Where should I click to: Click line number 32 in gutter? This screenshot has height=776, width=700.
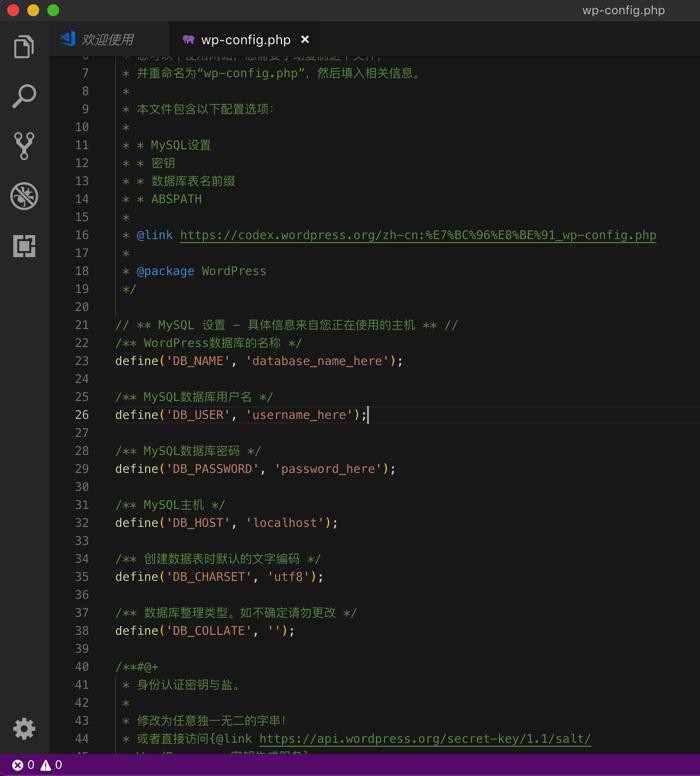(x=82, y=523)
